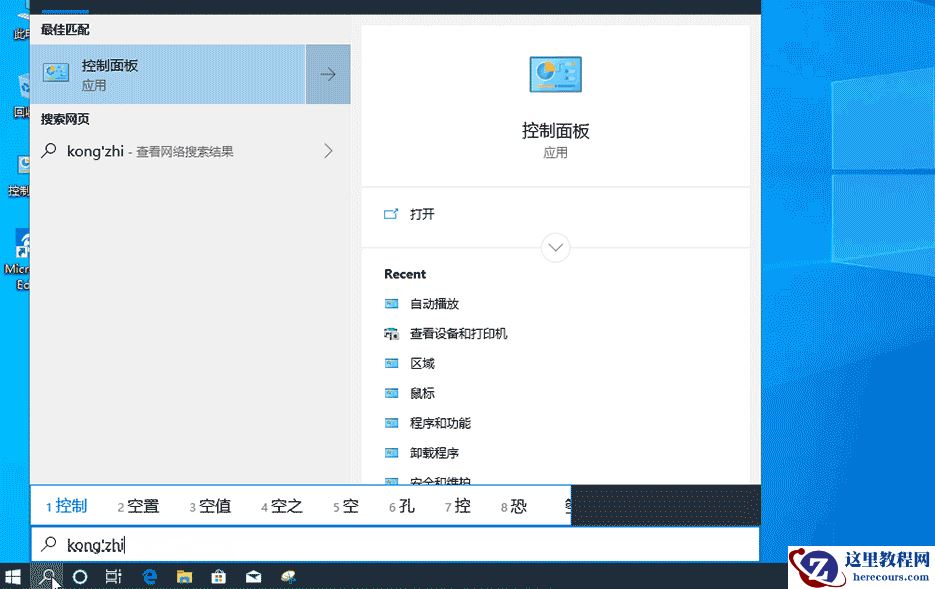Select candidate 空置 from the IME bar
Viewport: 935px width, 589px height.
pos(137,506)
